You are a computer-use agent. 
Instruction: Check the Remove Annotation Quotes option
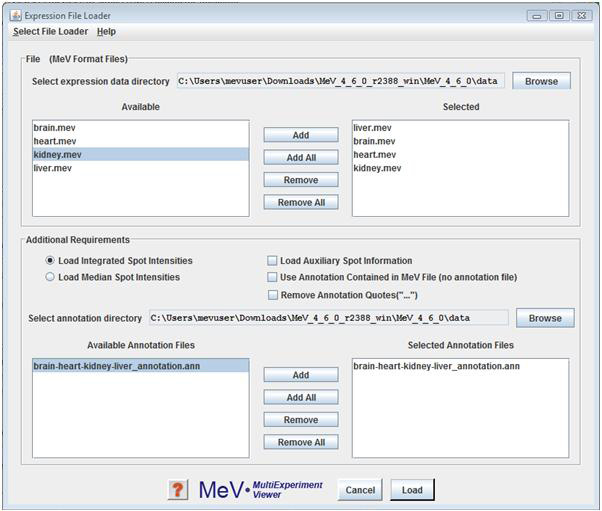(x=273, y=295)
